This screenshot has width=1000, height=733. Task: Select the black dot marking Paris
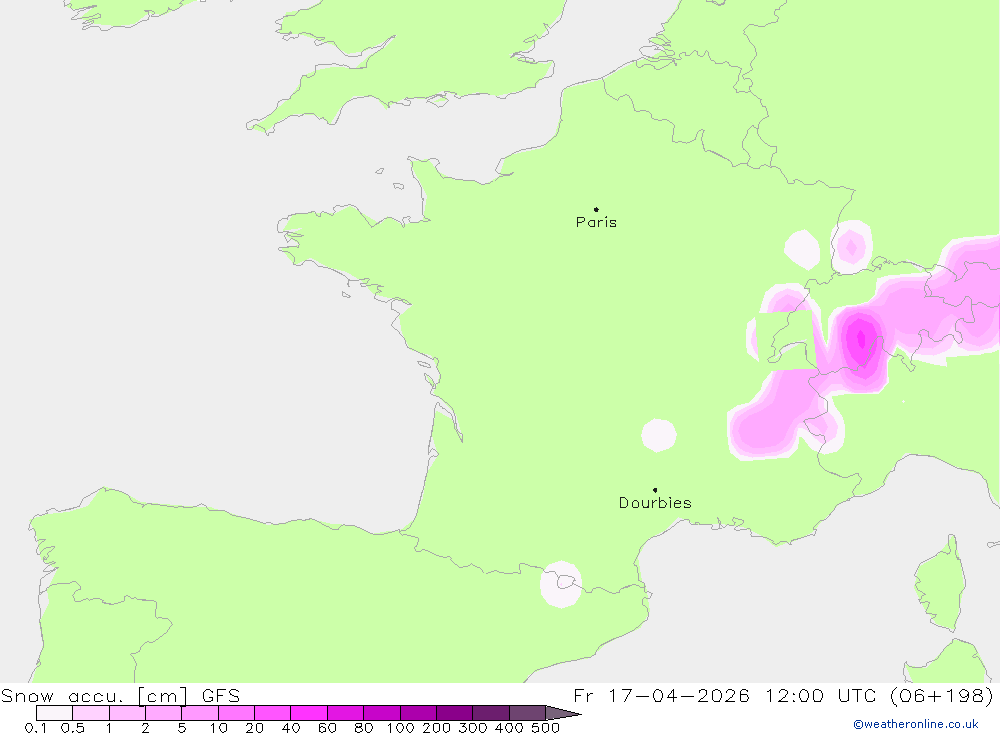596,209
